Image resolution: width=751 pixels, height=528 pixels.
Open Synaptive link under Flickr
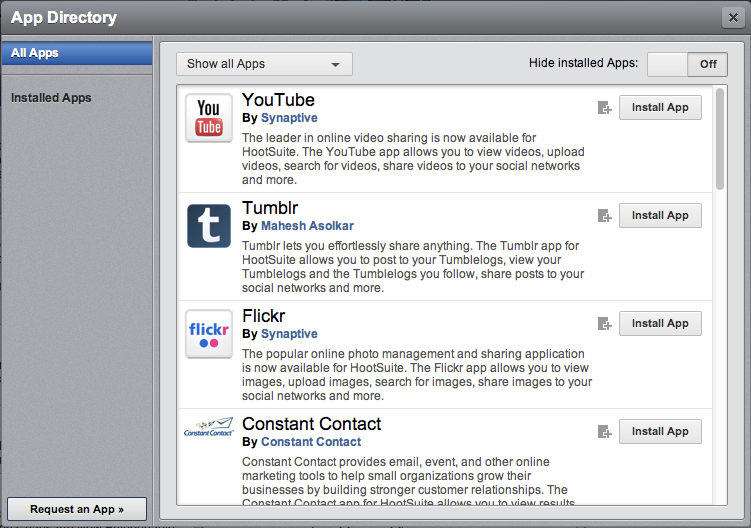click(289, 334)
